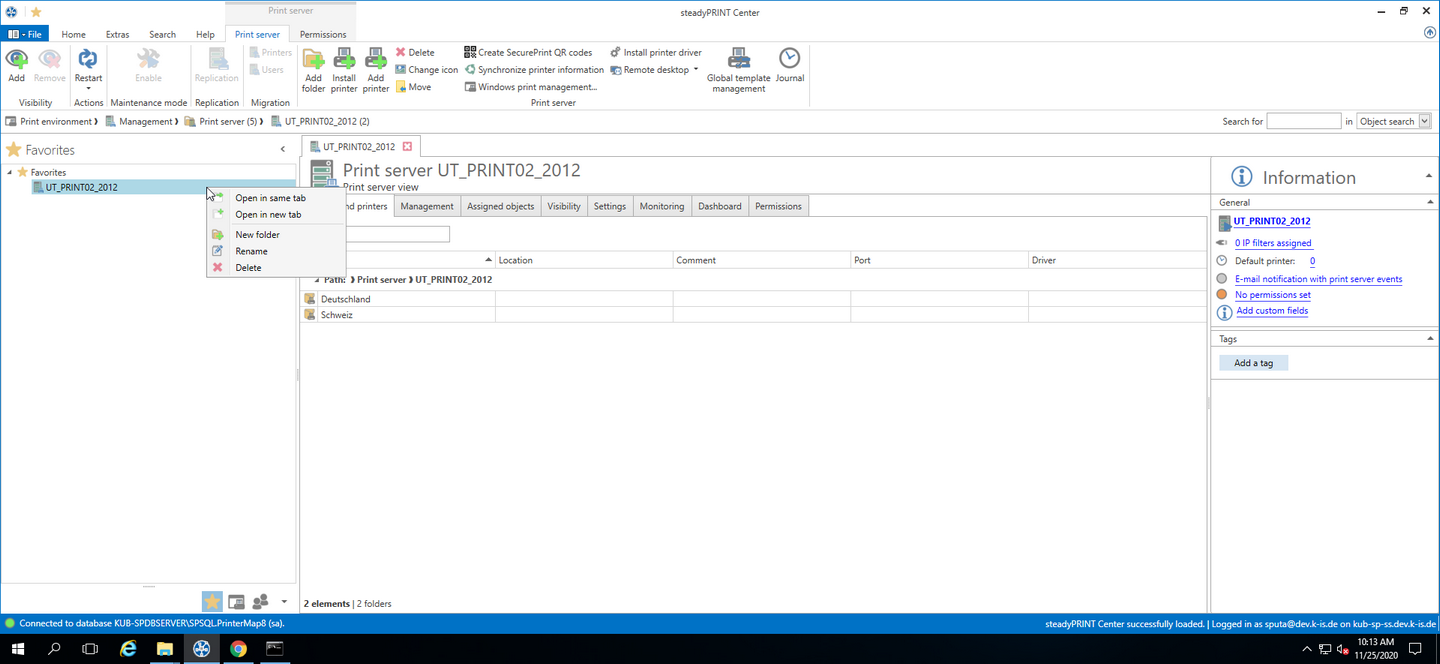1440x664 pixels.
Task: Open Internet Explorer from the taskbar
Action: (127, 649)
